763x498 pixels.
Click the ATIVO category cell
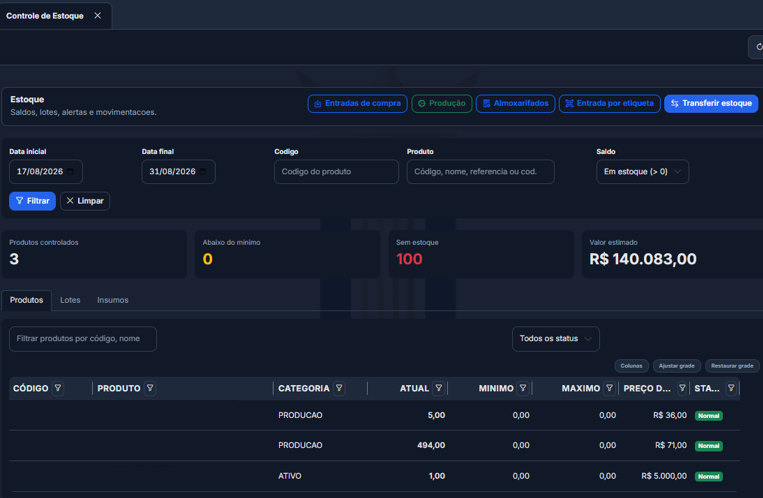(290, 476)
